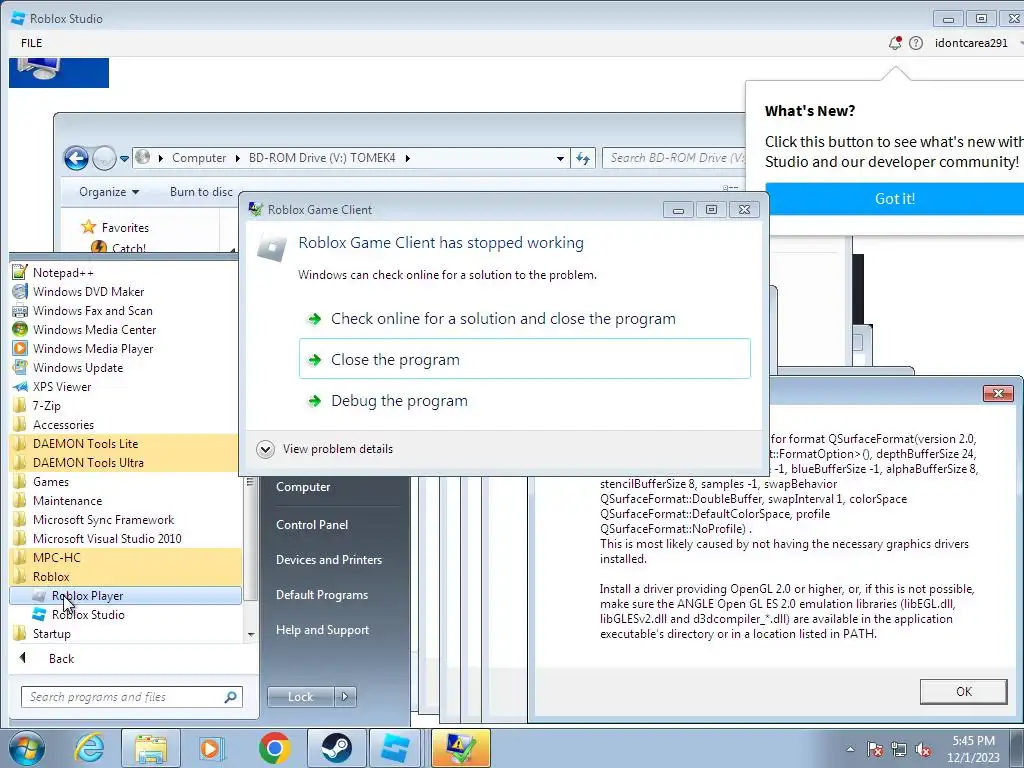
Task: Click the Lock button
Action: (300, 697)
